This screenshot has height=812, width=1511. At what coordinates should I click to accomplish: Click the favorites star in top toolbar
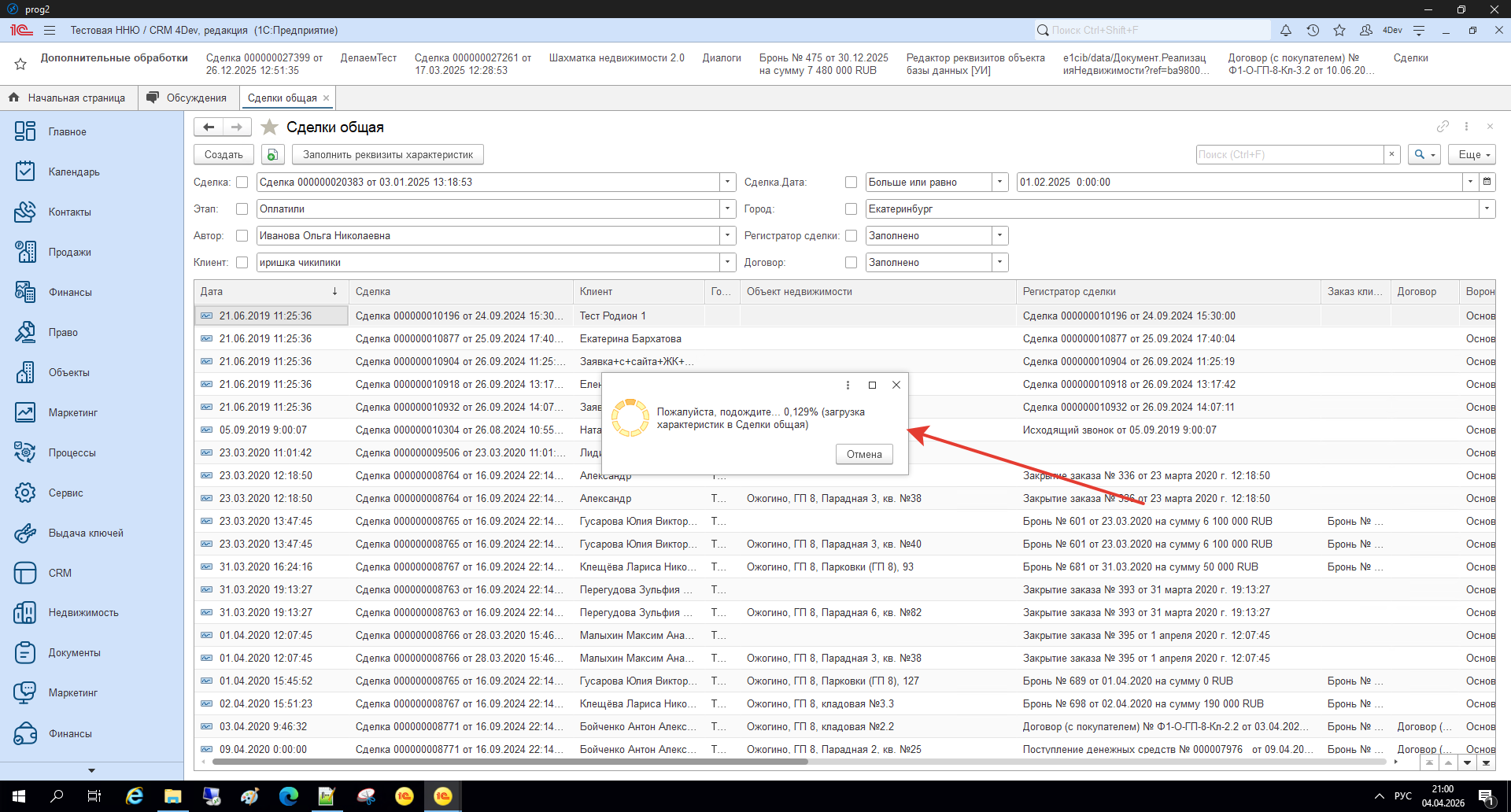tap(1339, 31)
